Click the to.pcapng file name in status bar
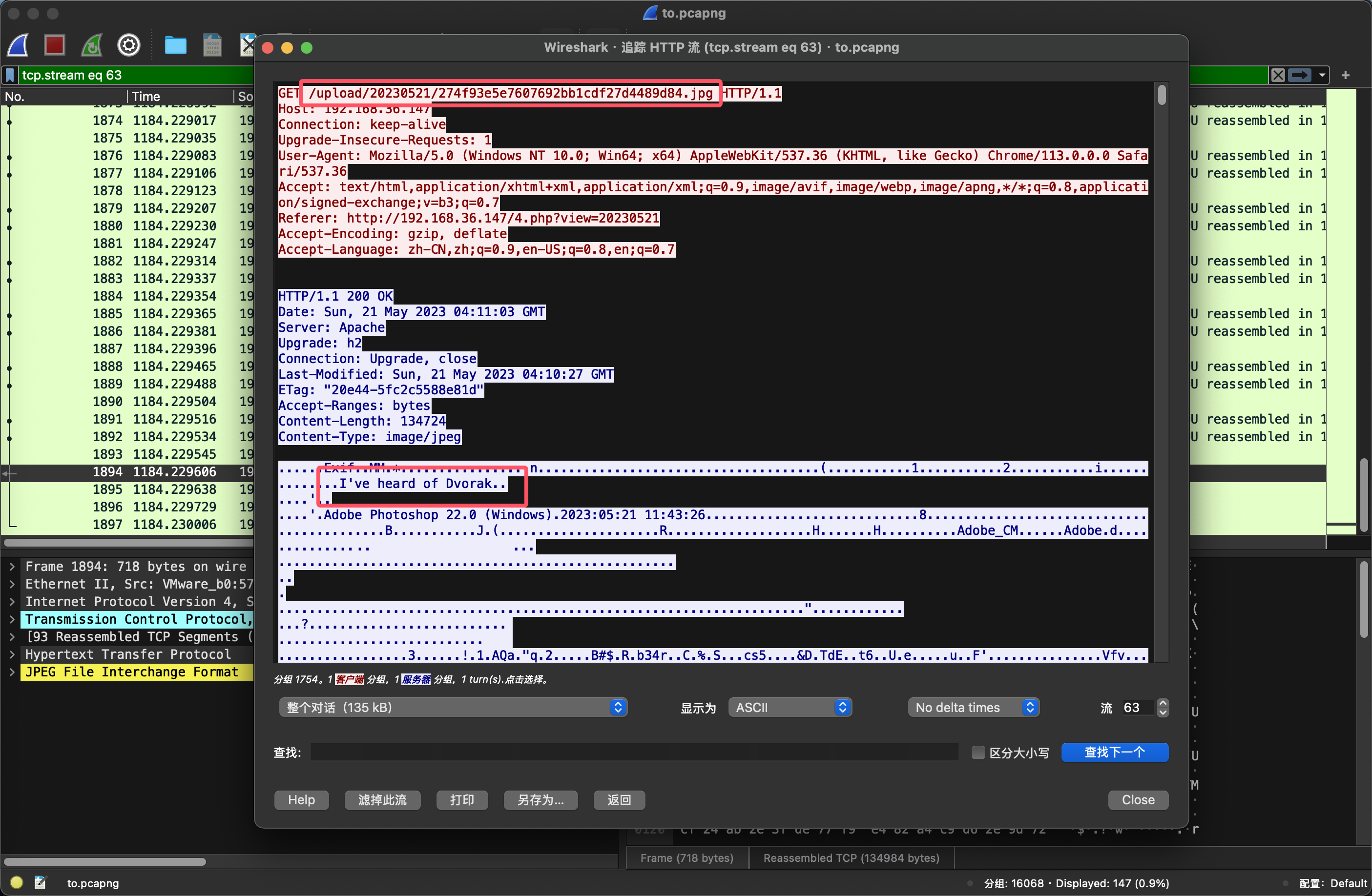Screen dimensions: 1372x896 pos(93,883)
